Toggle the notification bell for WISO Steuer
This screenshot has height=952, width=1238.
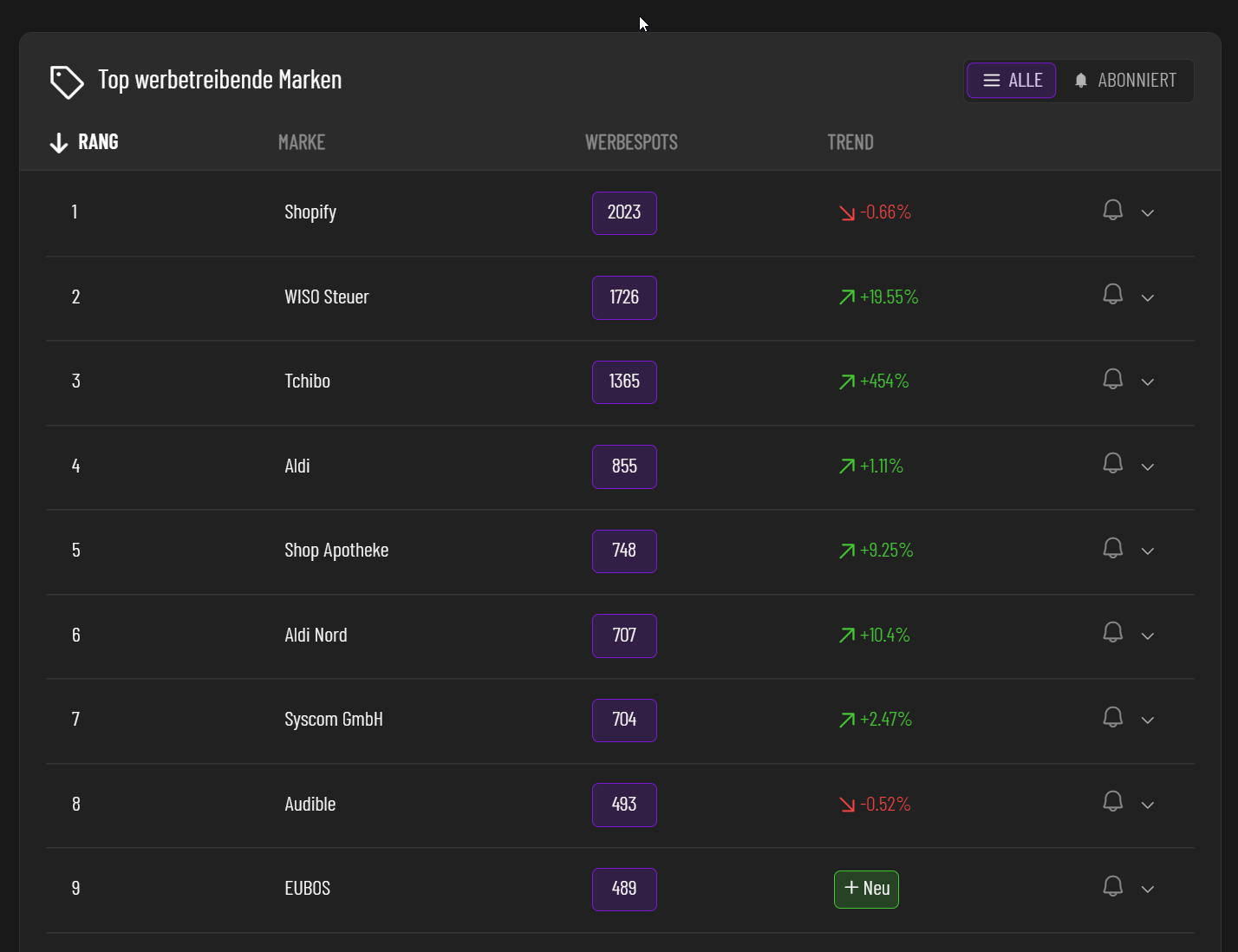coord(1112,294)
